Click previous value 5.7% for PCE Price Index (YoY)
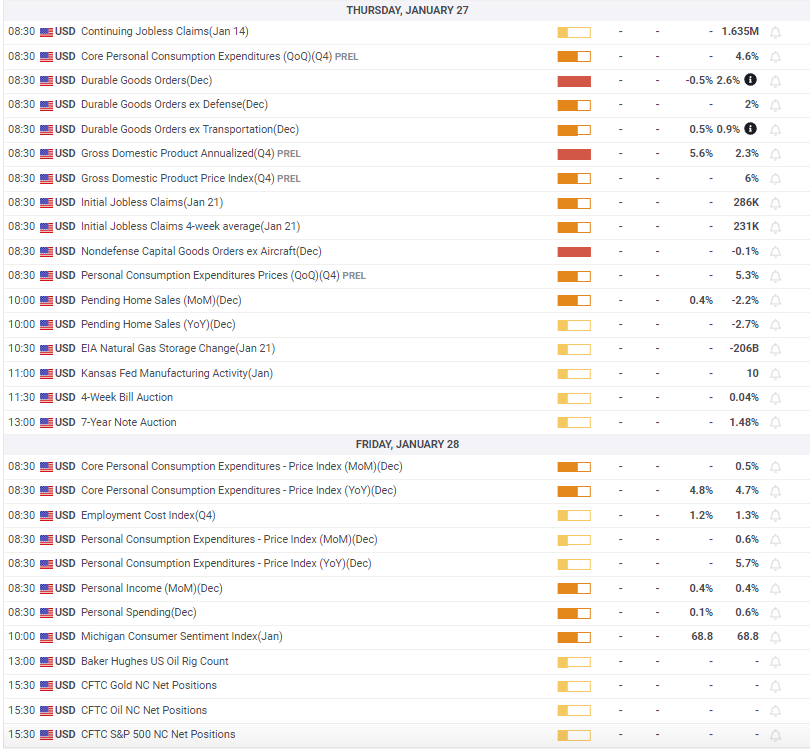 (x=747, y=563)
